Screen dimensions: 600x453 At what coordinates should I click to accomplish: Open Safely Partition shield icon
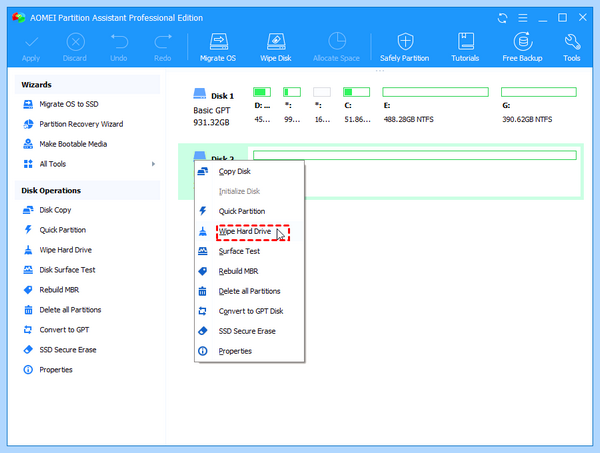[405, 41]
